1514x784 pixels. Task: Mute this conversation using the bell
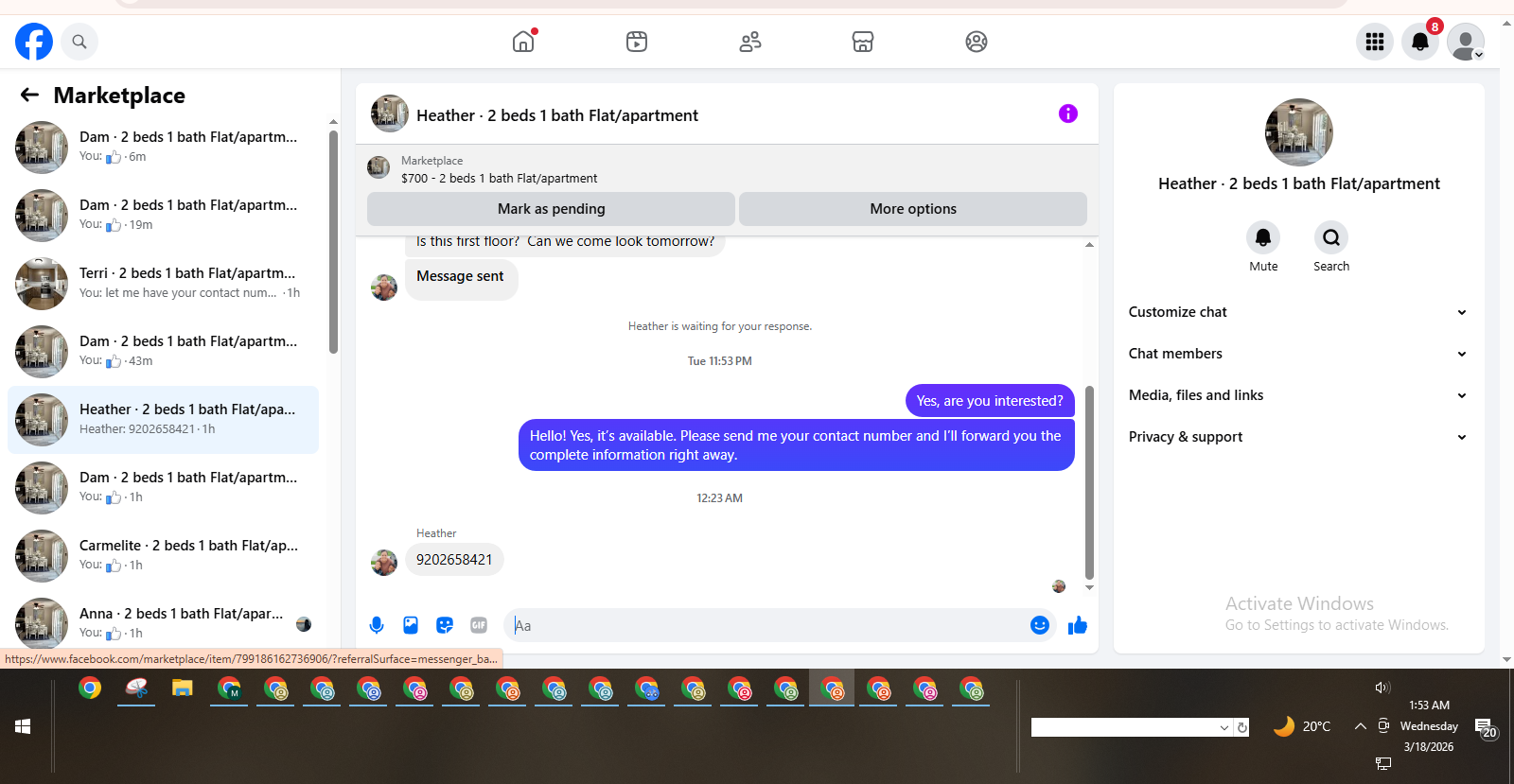[x=1263, y=237]
